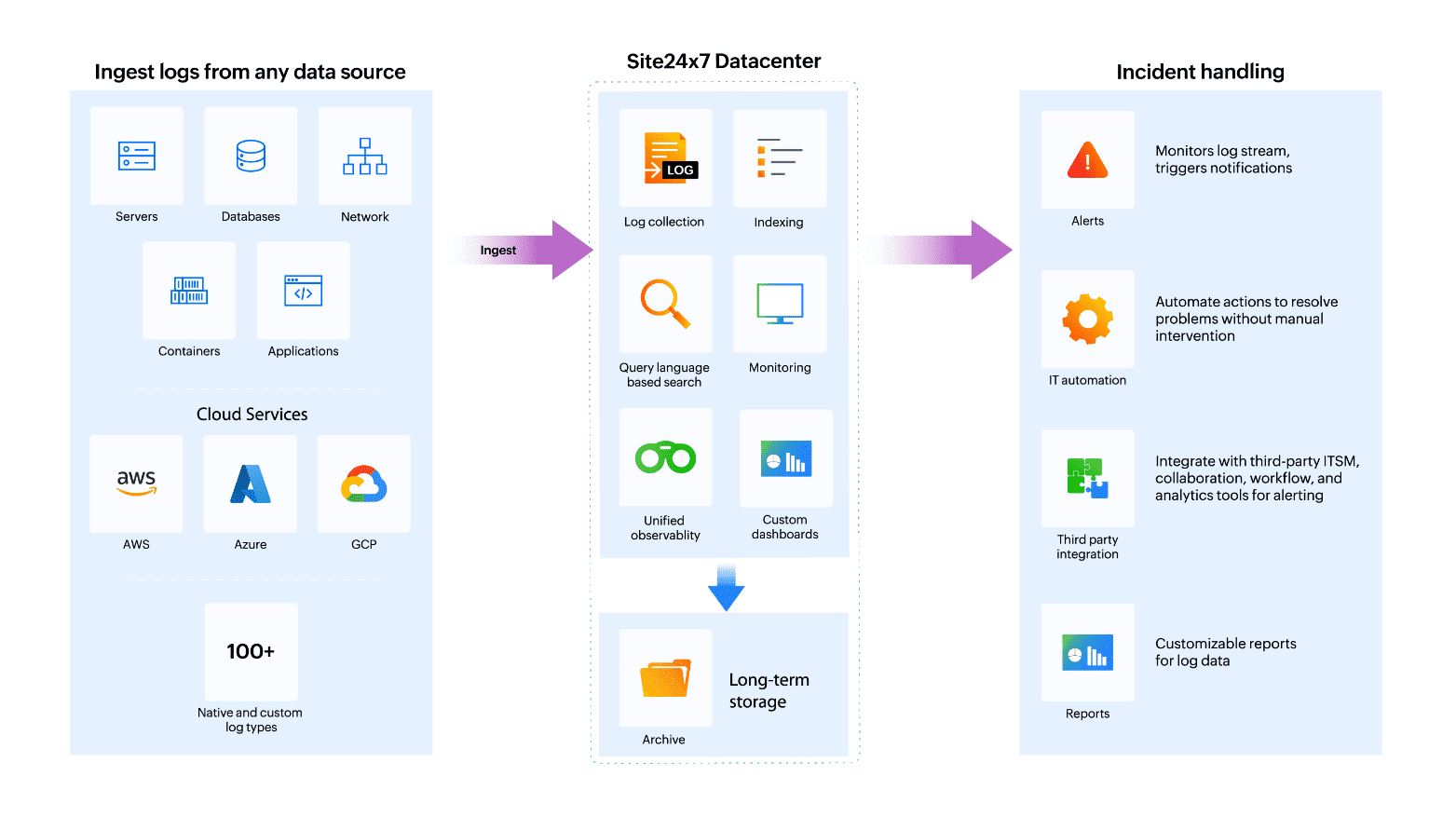Click the 'IT automation' caption
This screenshot has width=1456, height=817.
click(x=1088, y=380)
